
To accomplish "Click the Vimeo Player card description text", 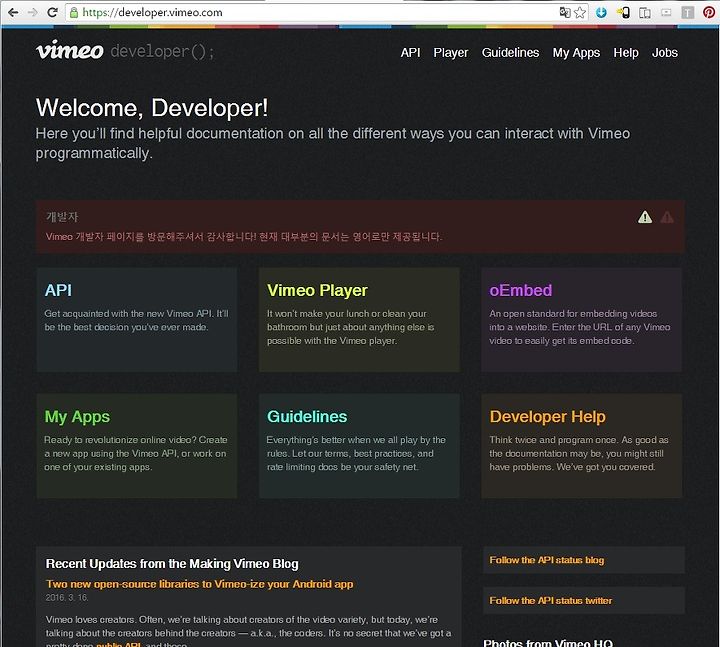I will coord(350,327).
